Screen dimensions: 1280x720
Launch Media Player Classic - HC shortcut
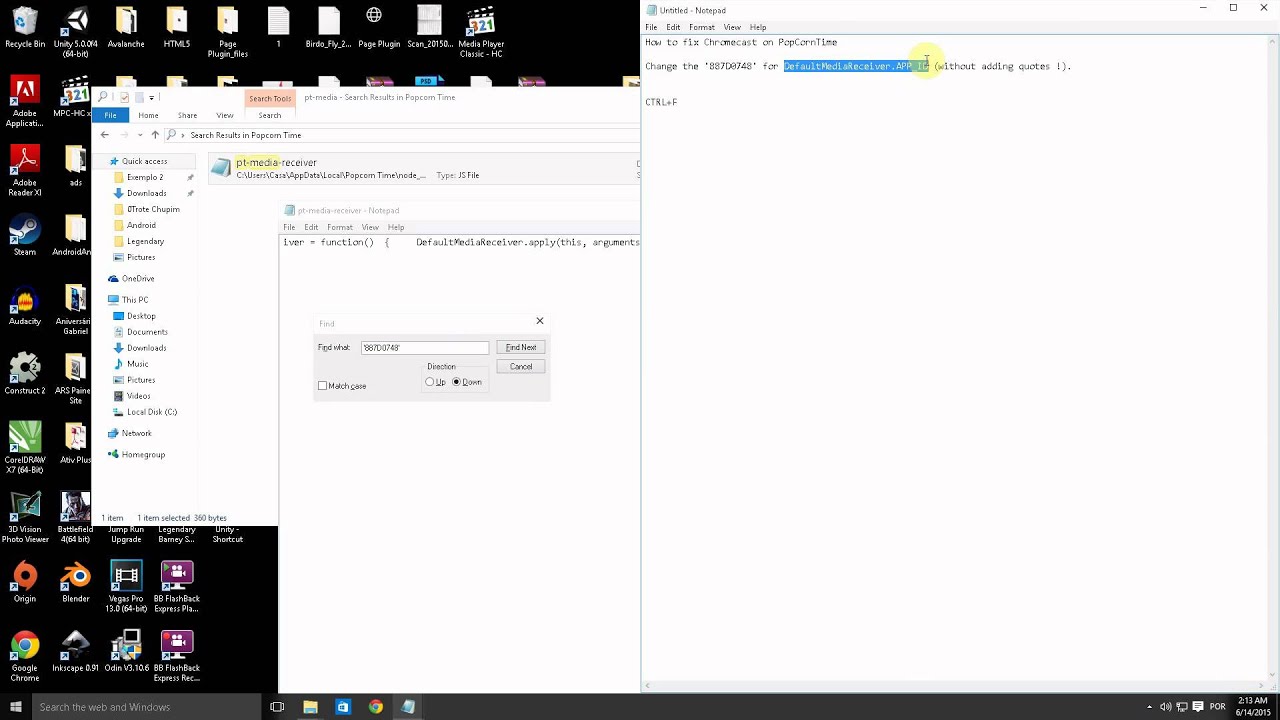pyautogui.click(x=481, y=32)
